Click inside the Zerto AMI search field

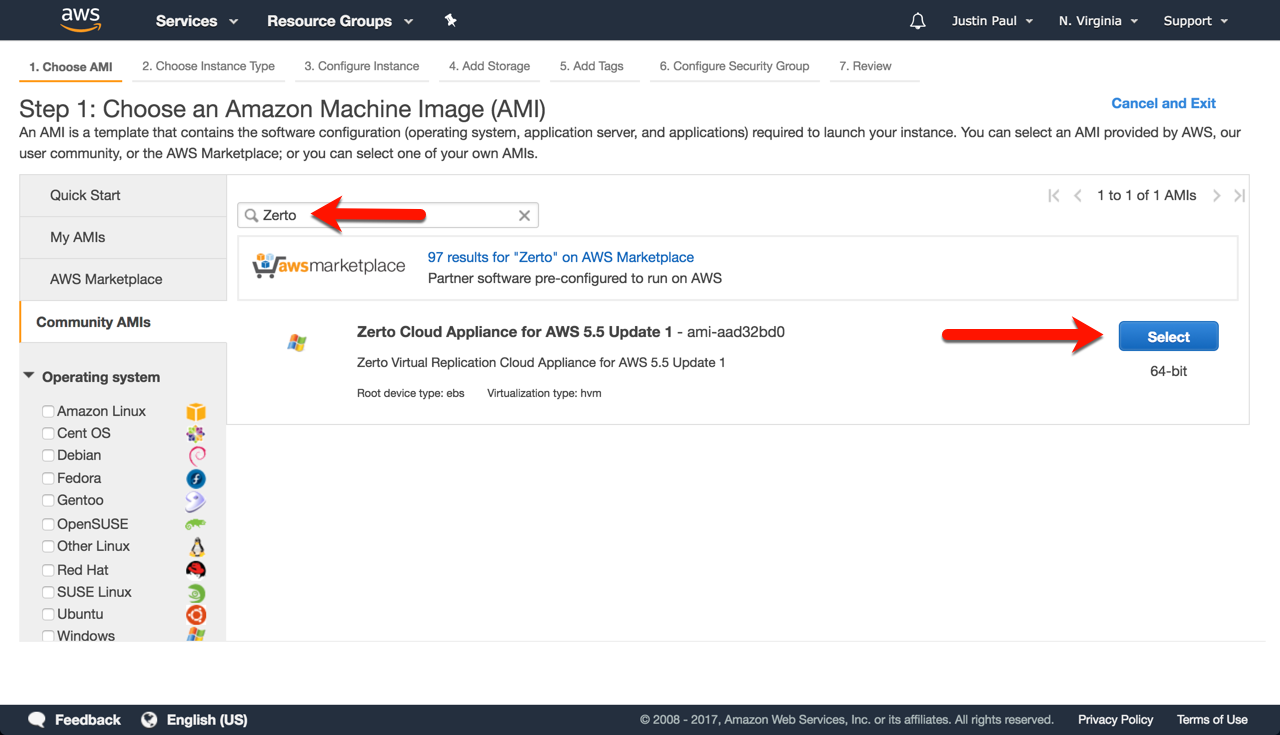(x=388, y=215)
